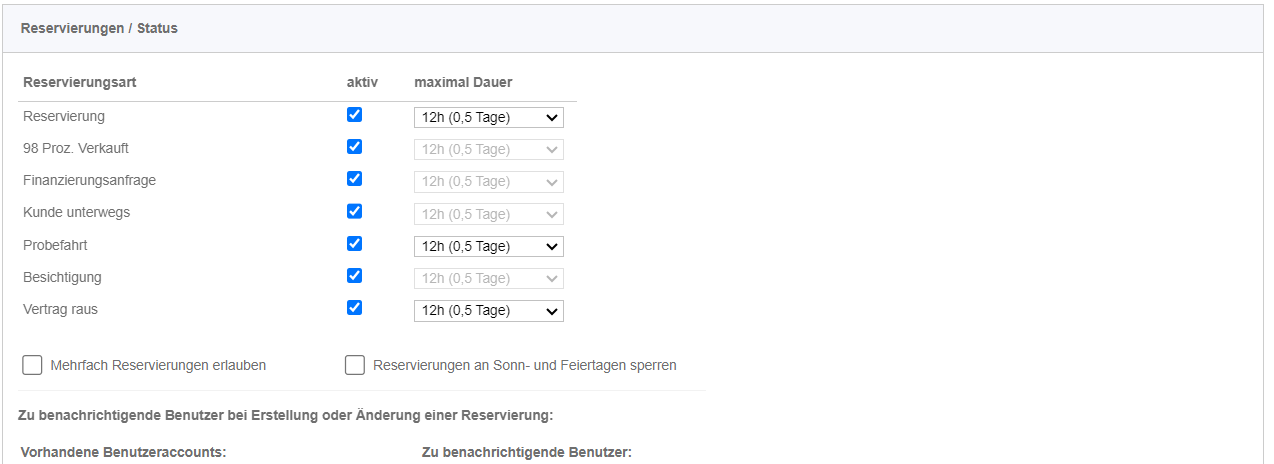Screen dimensions: 1274x464
Task: Open the Probefahrt maximal Dauer dropdown
Action: (489, 247)
